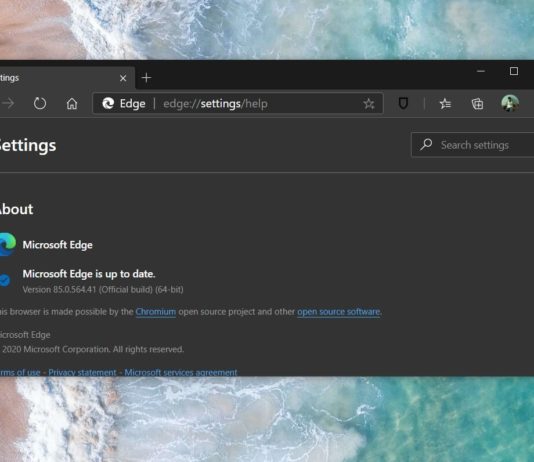The image size is (534, 462).
Task: Open the Microsoft services agreement link
Action: [180, 372]
